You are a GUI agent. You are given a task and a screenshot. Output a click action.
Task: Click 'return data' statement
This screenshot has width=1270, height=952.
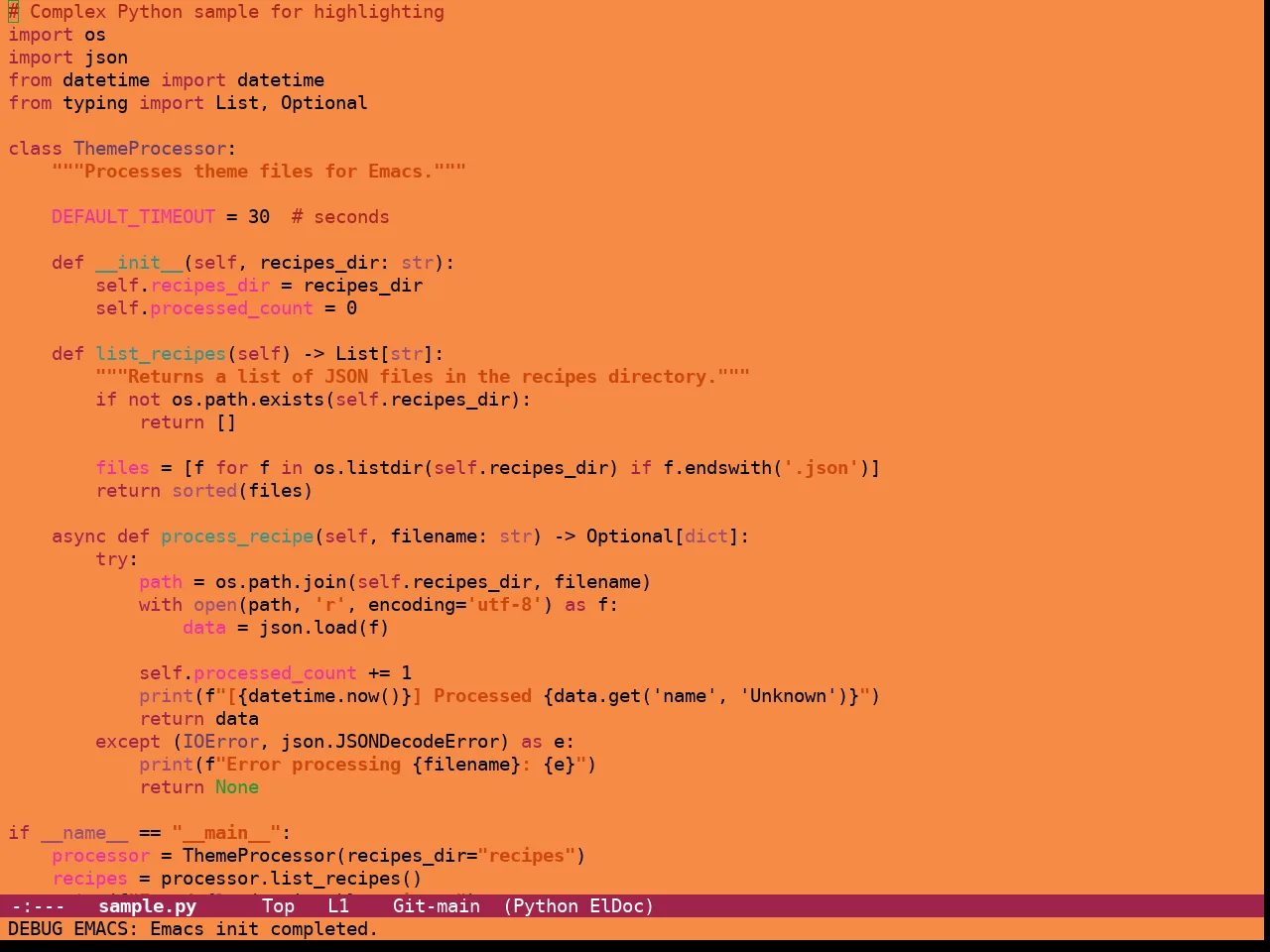point(199,719)
